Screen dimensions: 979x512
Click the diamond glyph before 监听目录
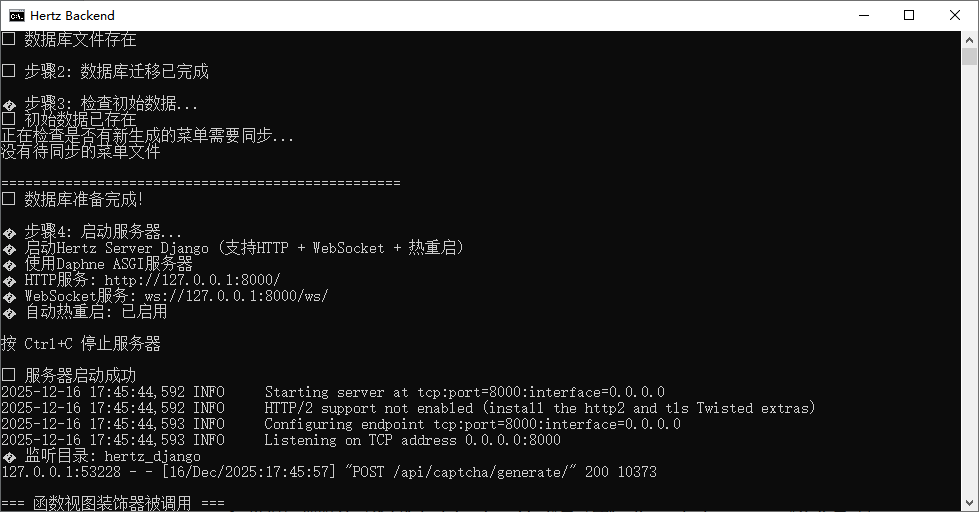[8, 456]
